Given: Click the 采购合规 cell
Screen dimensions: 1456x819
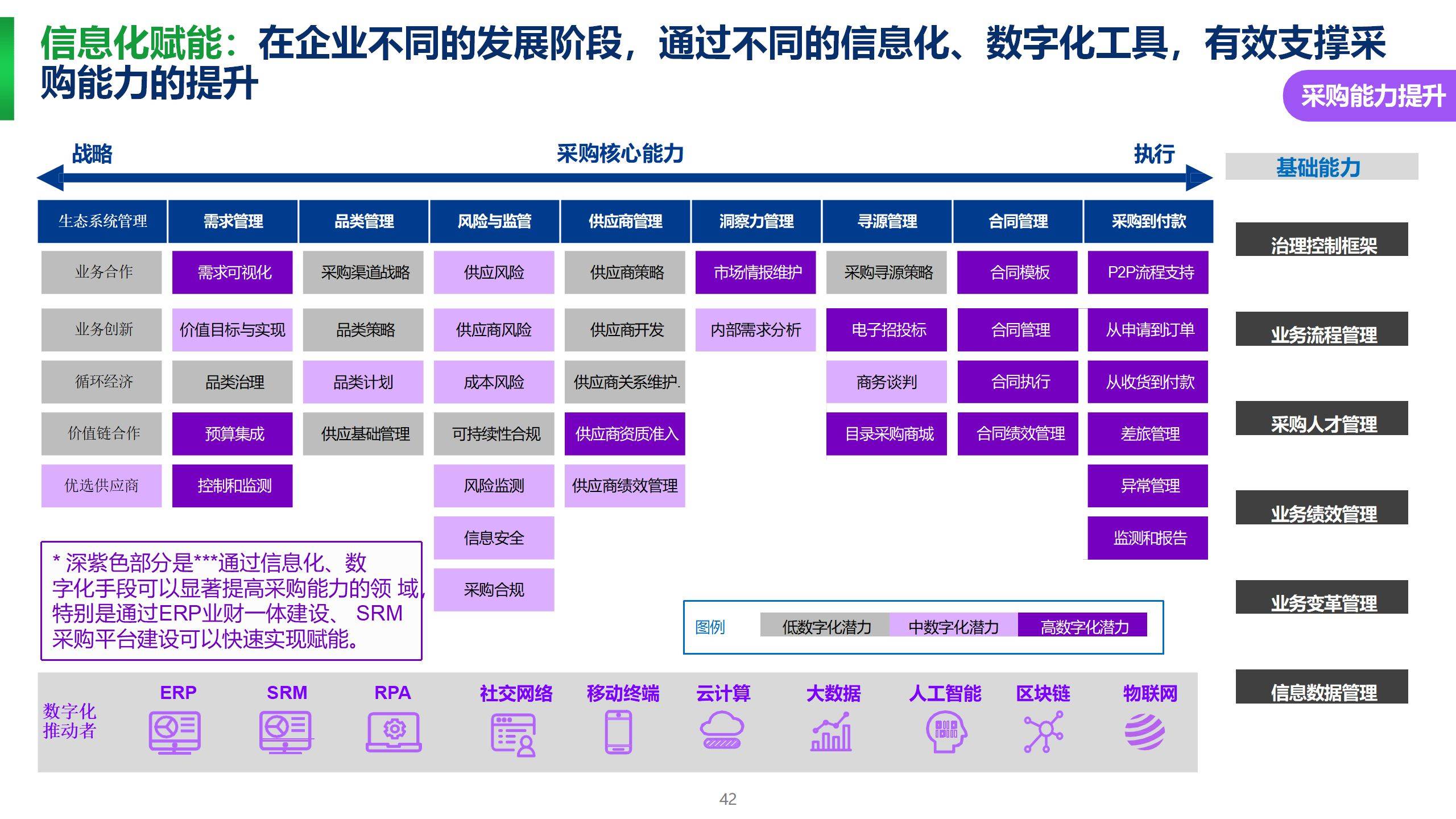Looking at the screenshot, I should [494, 590].
